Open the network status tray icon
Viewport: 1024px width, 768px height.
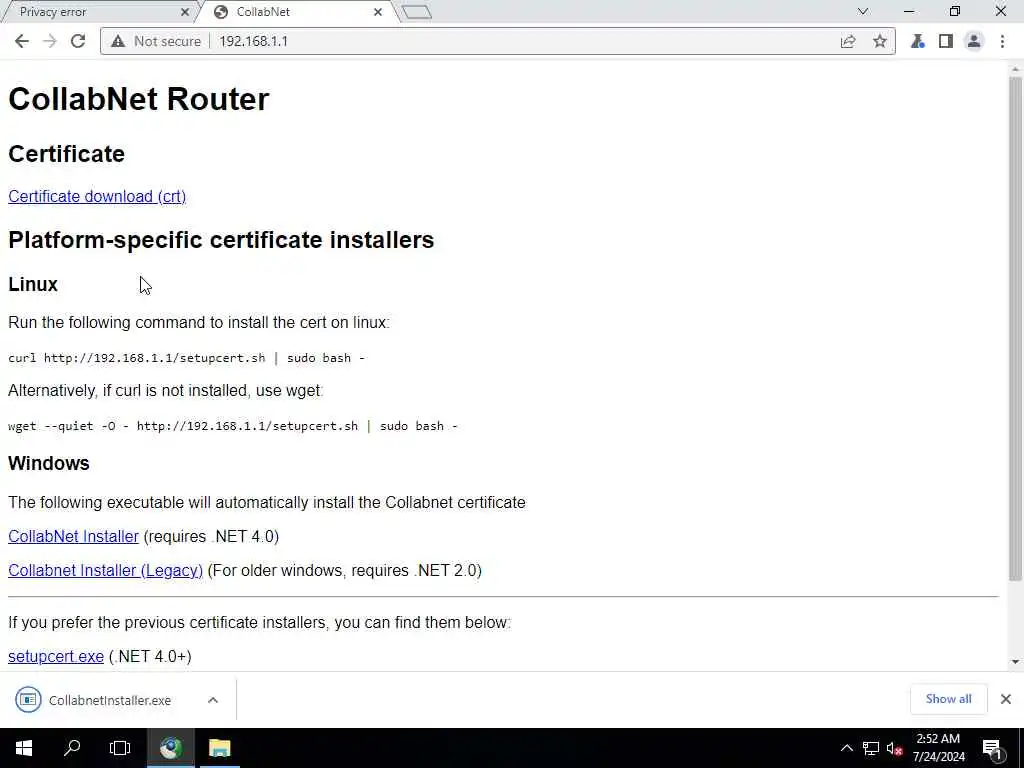point(871,748)
